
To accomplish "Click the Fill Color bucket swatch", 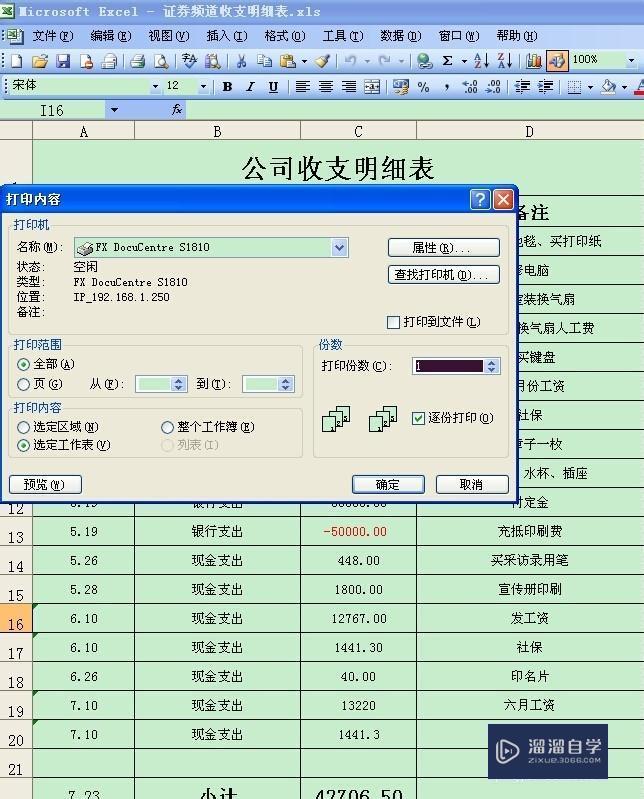I will [x=608, y=87].
